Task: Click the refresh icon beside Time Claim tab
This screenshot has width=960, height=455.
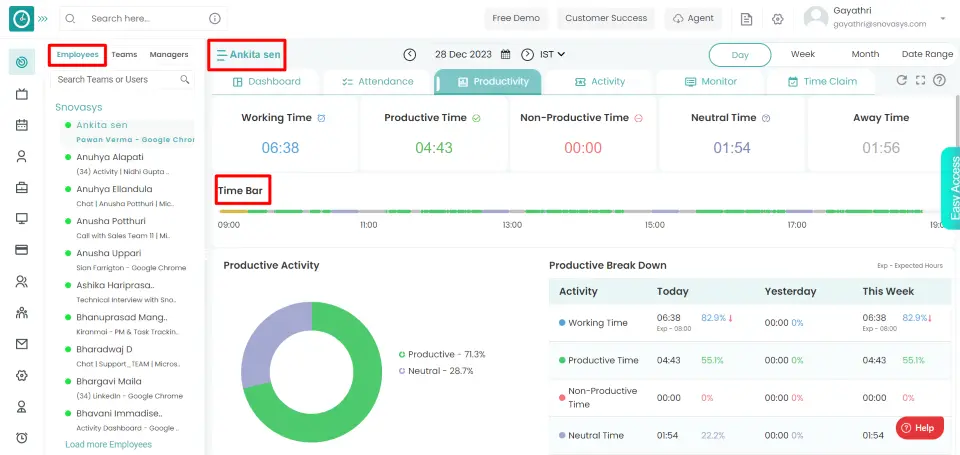Action: click(902, 81)
